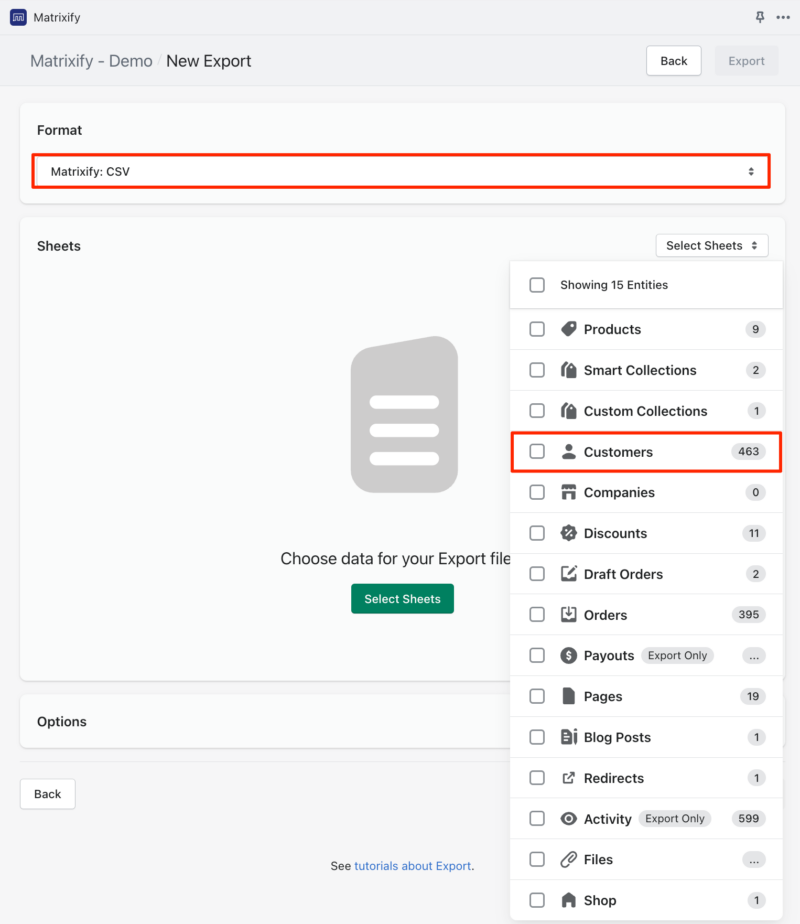Check the Shop checkbox

(537, 900)
